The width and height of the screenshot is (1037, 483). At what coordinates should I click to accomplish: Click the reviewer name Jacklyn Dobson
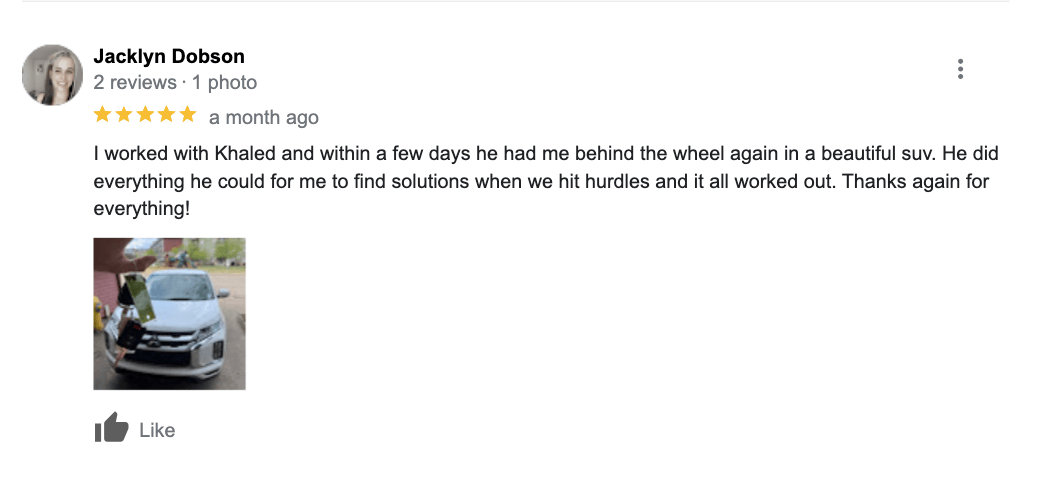[169, 56]
